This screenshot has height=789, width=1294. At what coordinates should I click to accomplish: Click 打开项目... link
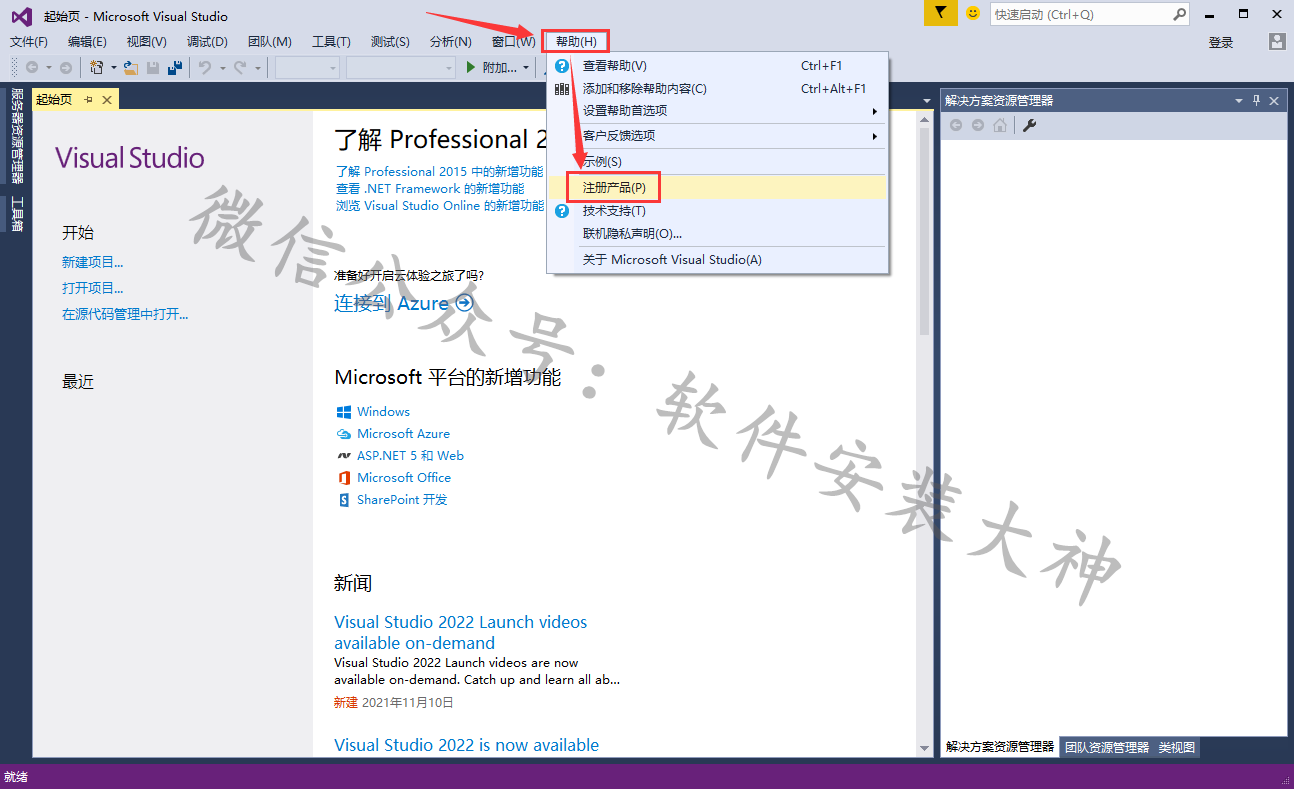[x=93, y=288]
